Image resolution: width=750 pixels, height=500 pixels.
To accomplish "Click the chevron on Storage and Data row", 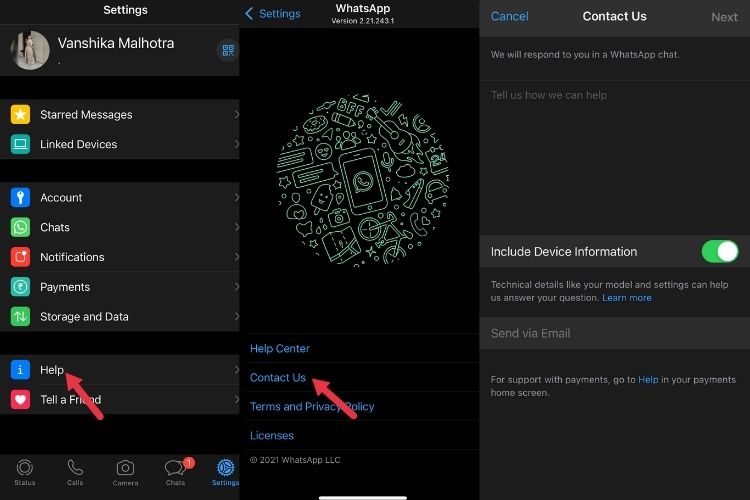I will (236, 316).
